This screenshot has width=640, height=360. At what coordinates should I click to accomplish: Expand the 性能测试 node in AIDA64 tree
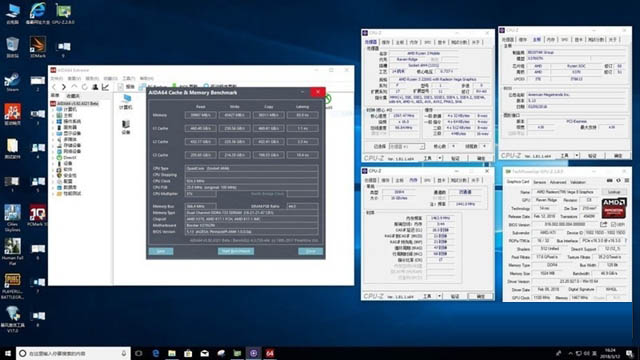[53, 193]
